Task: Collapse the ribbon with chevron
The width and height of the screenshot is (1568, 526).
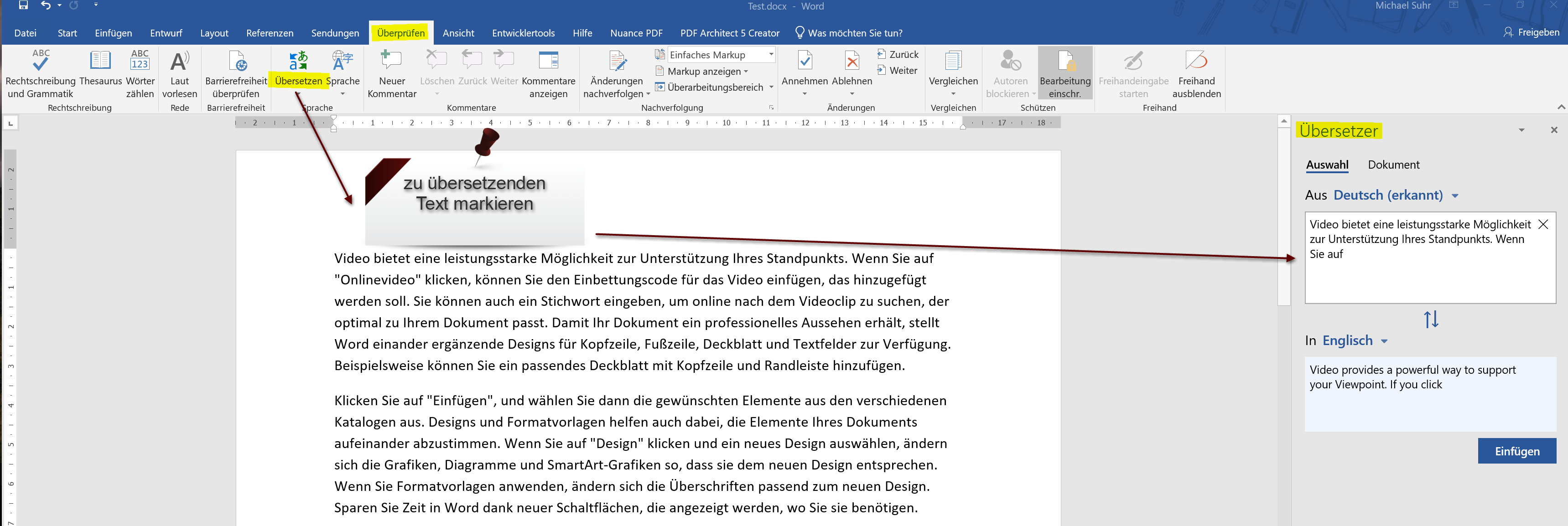Action: click(1561, 107)
